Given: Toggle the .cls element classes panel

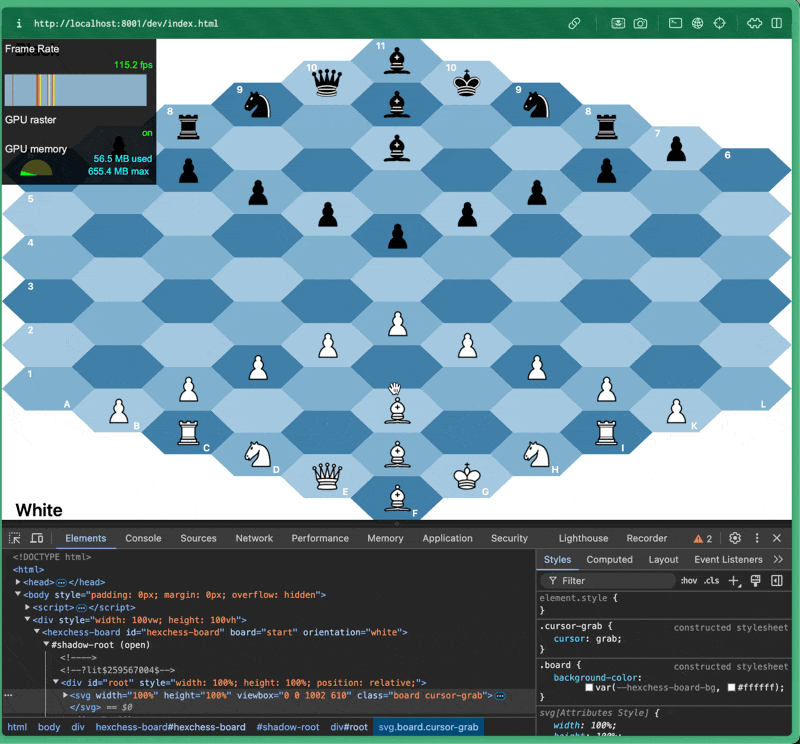Looking at the screenshot, I should (x=712, y=581).
